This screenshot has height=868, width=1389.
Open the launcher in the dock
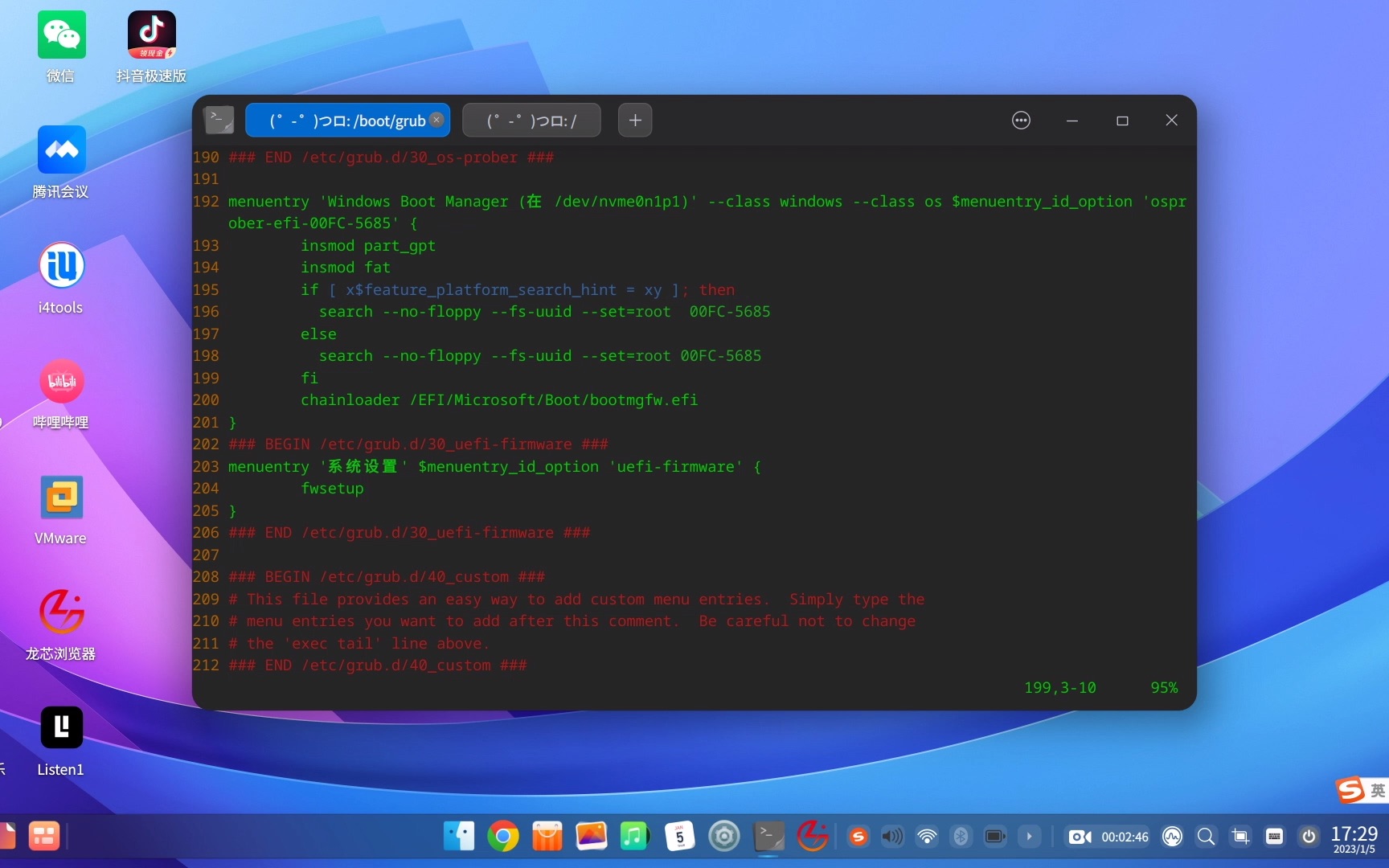(x=44, y=837)
